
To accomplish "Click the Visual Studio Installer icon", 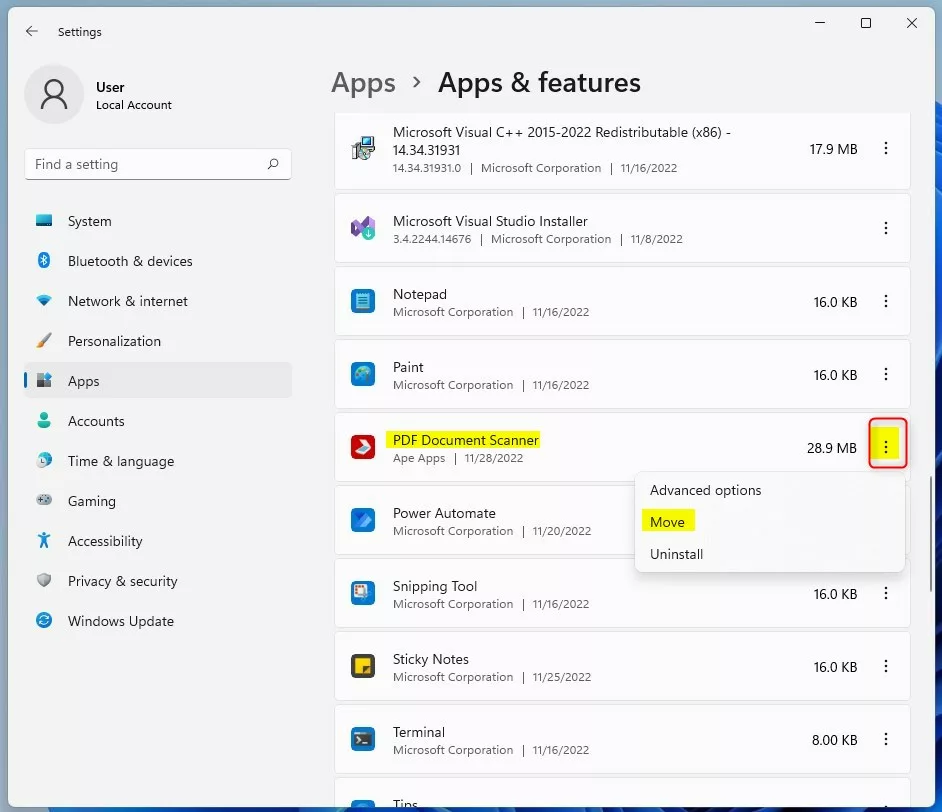I will 363,228.
